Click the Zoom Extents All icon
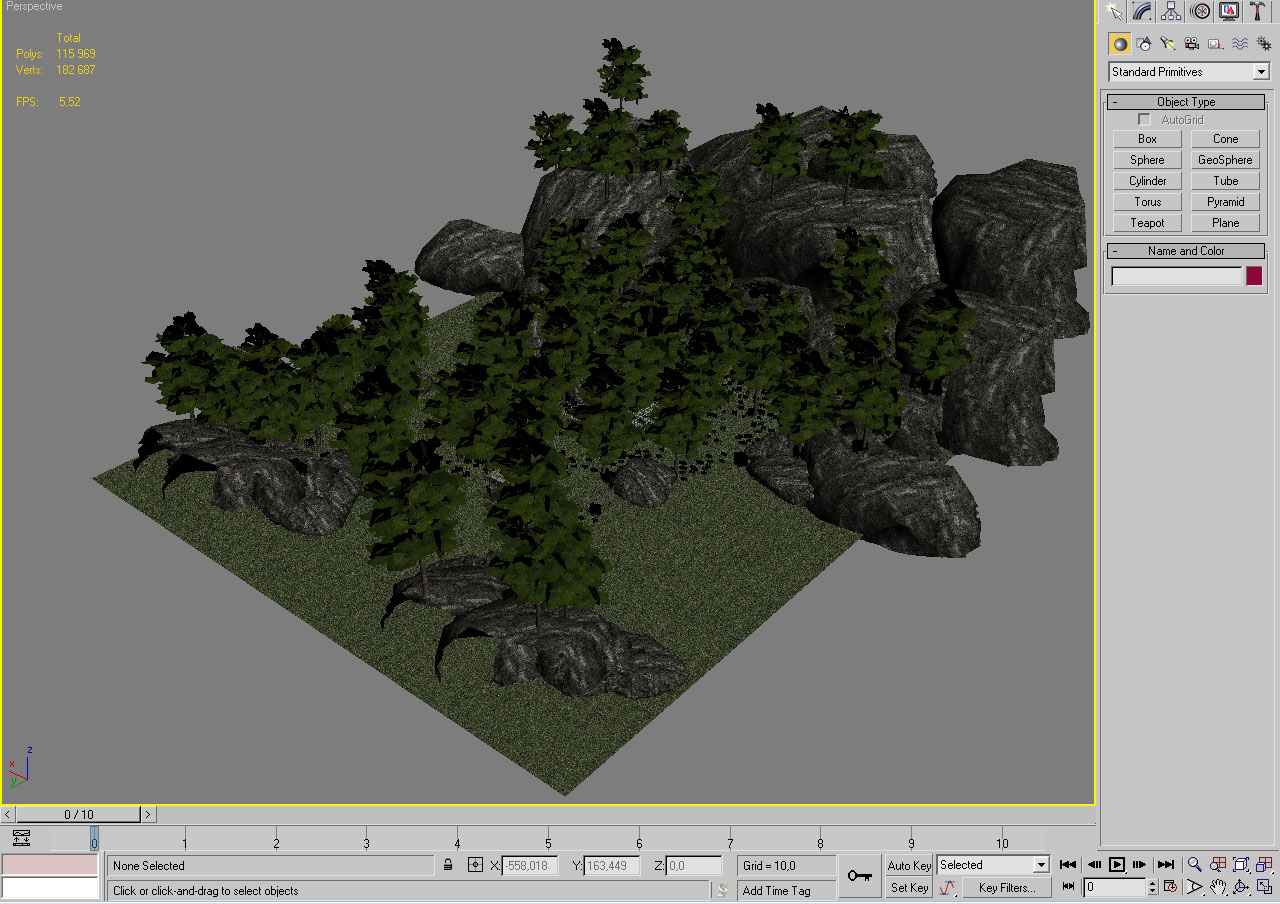The height and width of the screenshot is (904, 1280). pos(1265,865)
